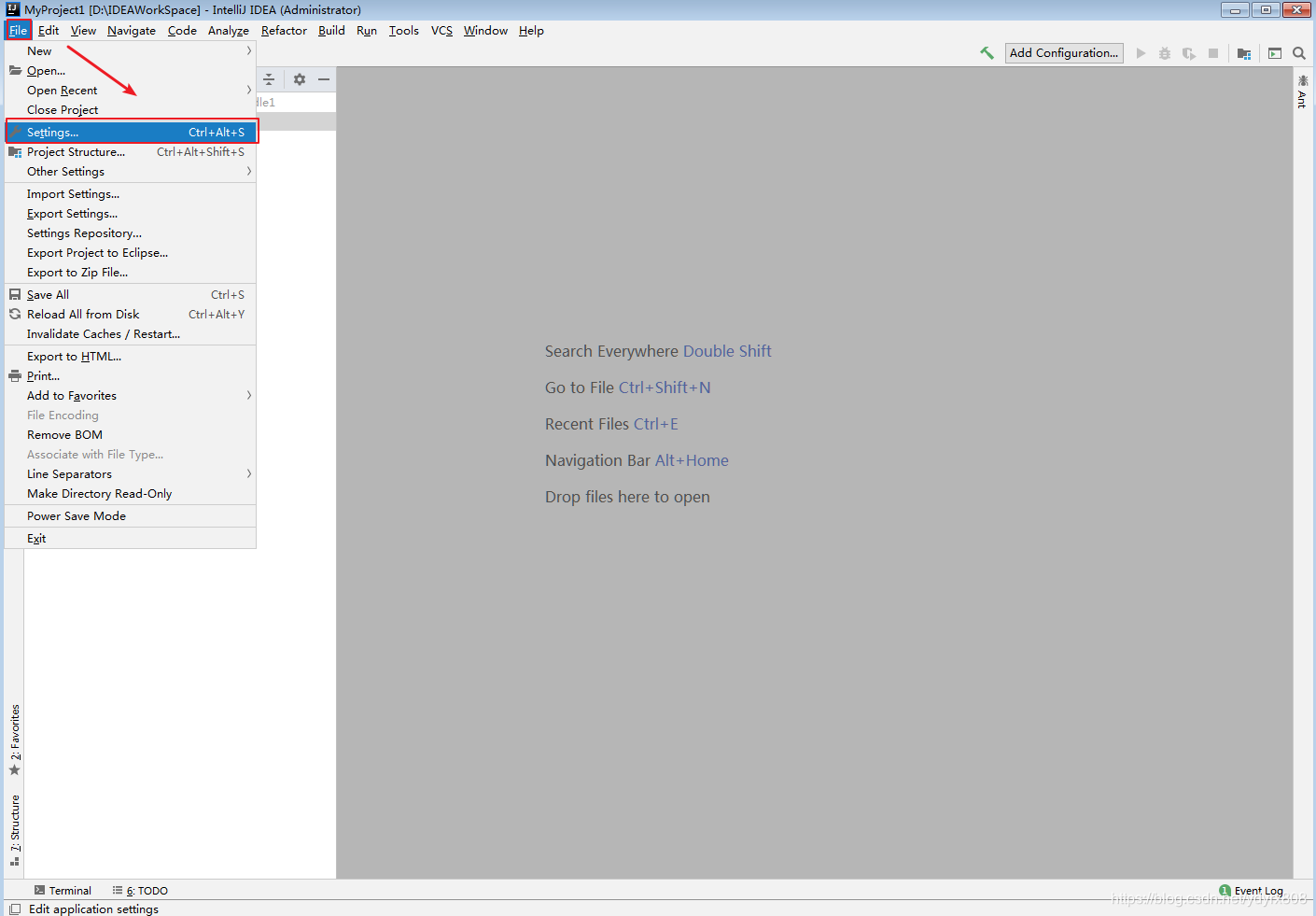Click the Search Everywhere magnifier icon

point(1299,53)
